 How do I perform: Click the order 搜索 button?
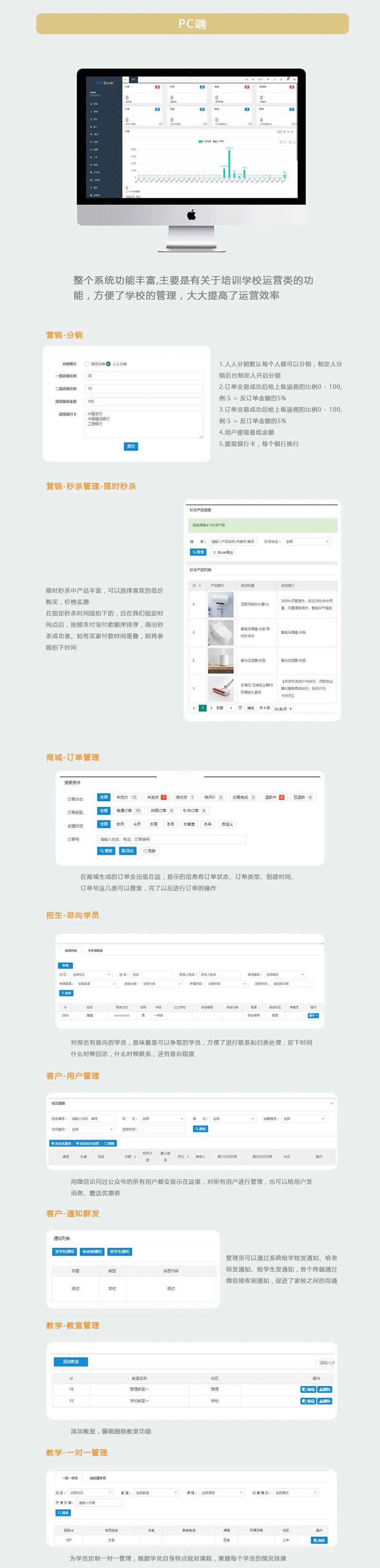tap(106, 851)
